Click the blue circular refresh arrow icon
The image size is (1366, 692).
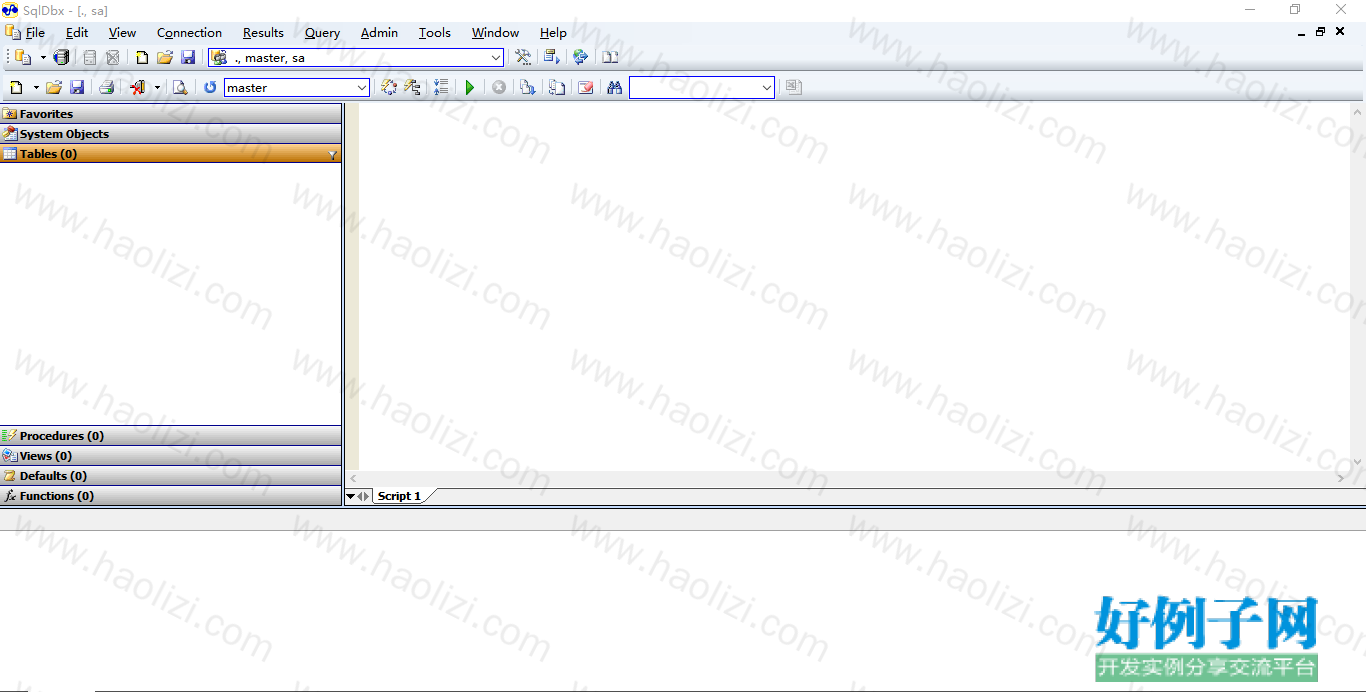click(210, 88)
